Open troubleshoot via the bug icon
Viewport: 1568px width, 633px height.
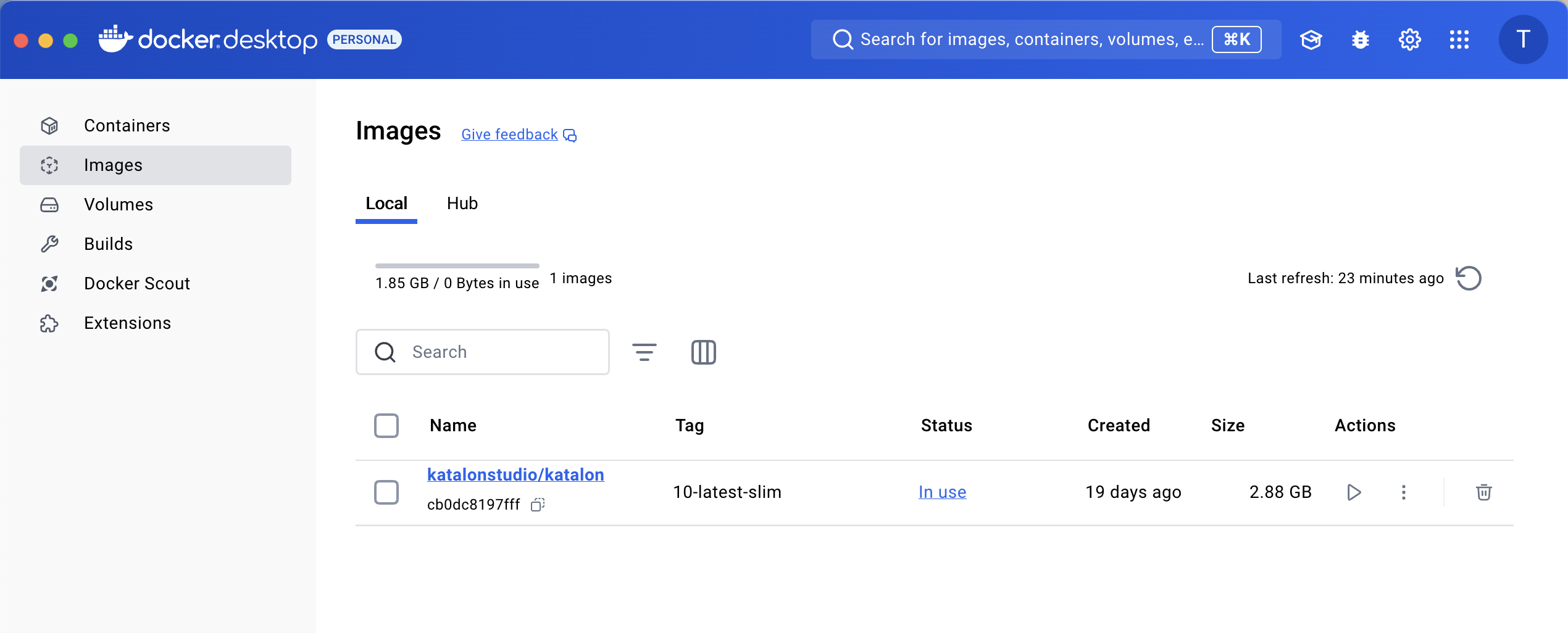[1360, 40]
